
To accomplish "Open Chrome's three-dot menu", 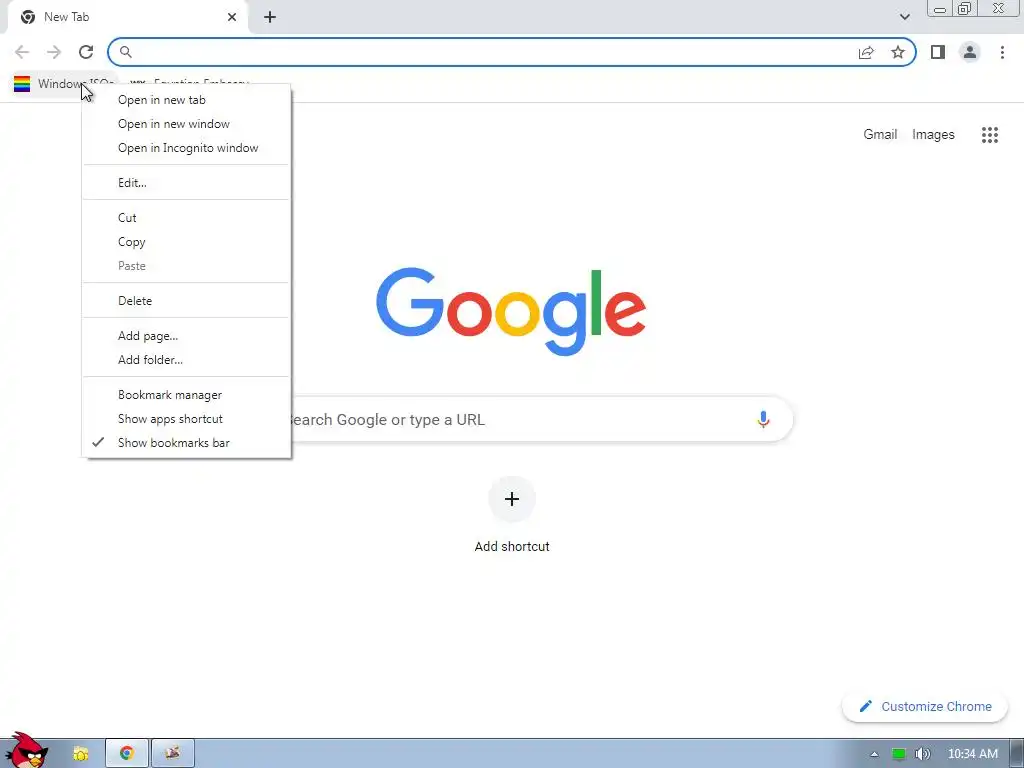I will [x=1002, y=52].
